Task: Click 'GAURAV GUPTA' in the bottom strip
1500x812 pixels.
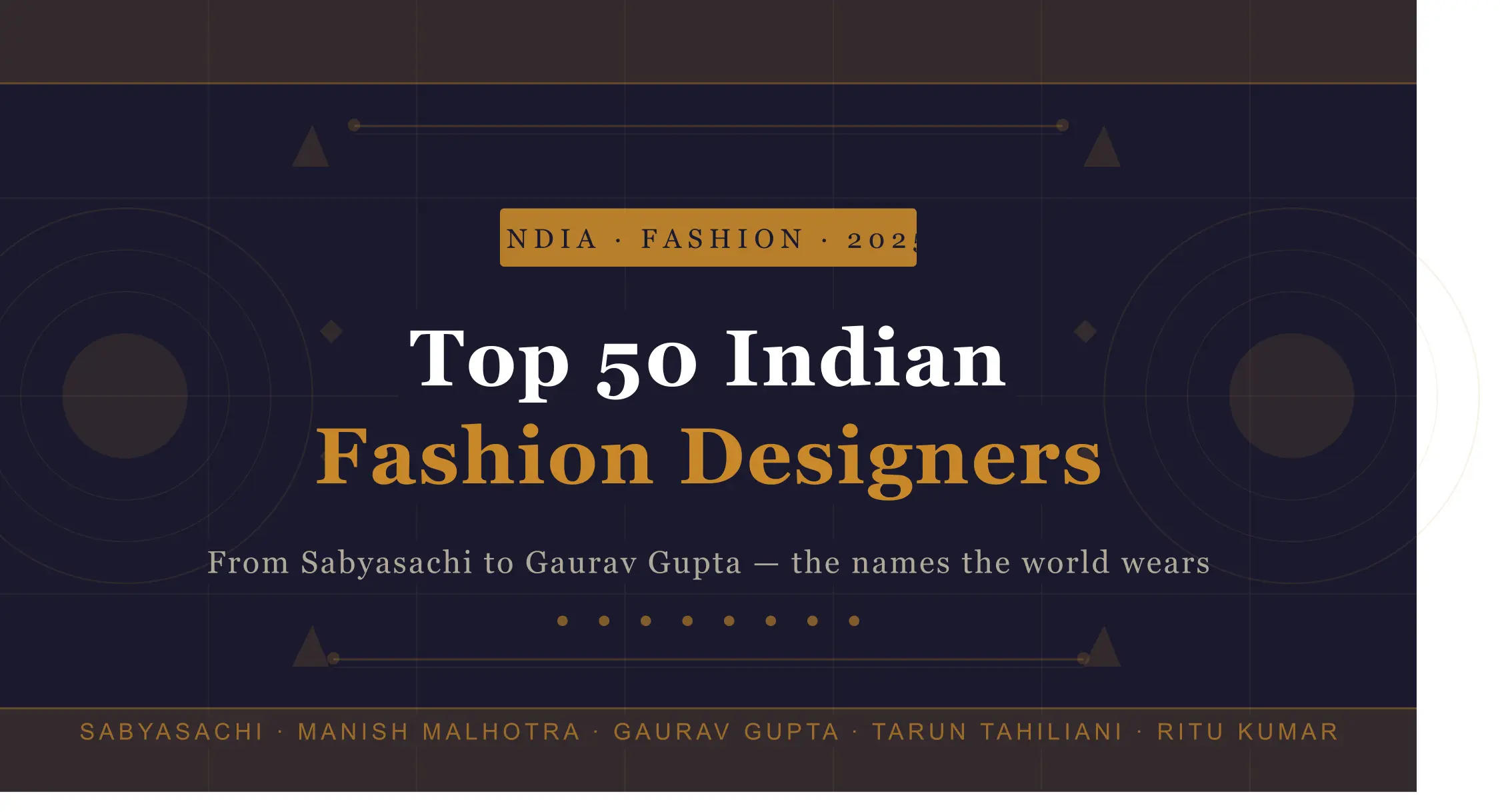Action: pyautogui.click(x=727, y=732)
